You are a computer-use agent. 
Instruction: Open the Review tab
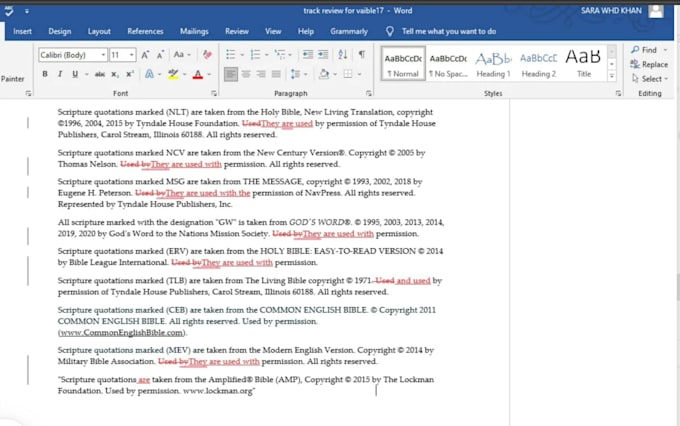tap(237, 31)
